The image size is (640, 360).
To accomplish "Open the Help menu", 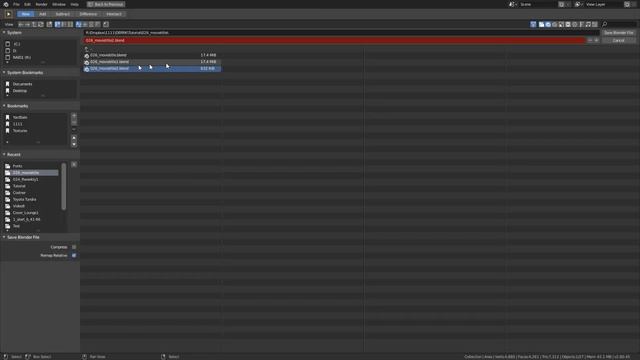I will [74, 4].
